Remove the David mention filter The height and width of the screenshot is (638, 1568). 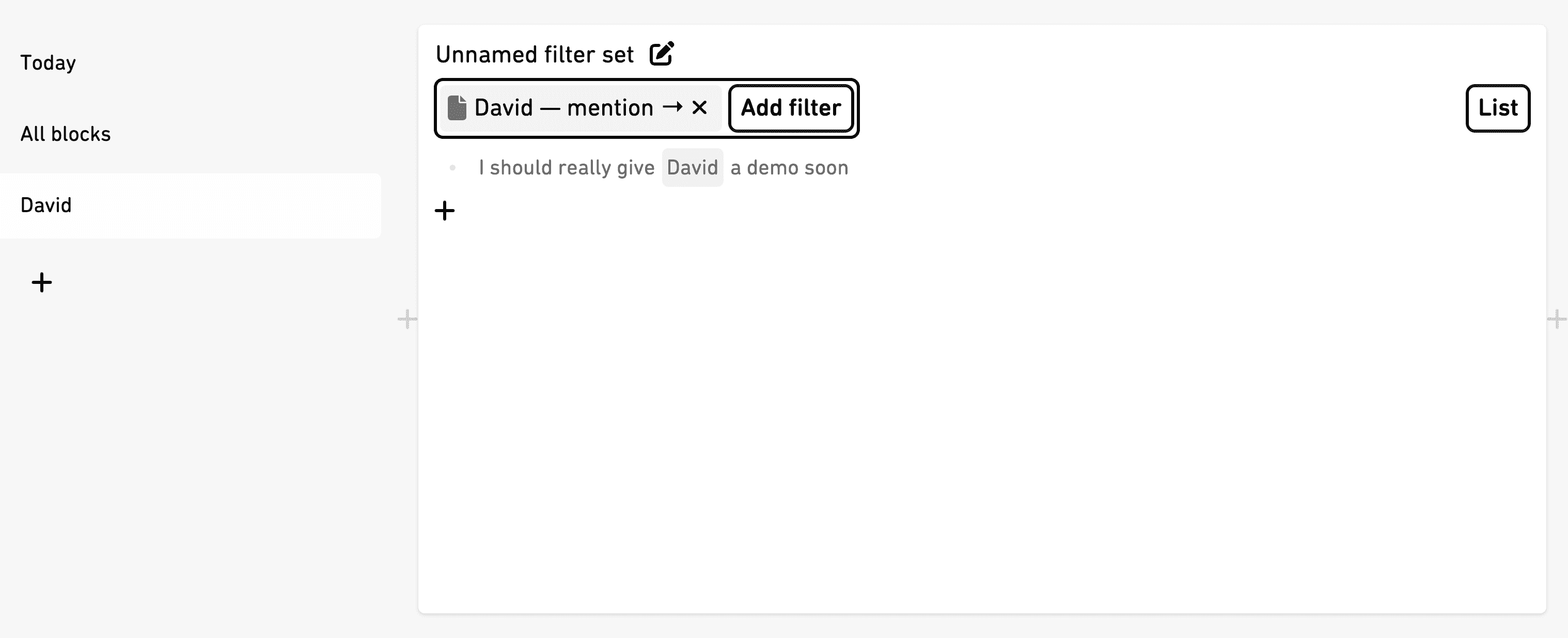point(699,108)
